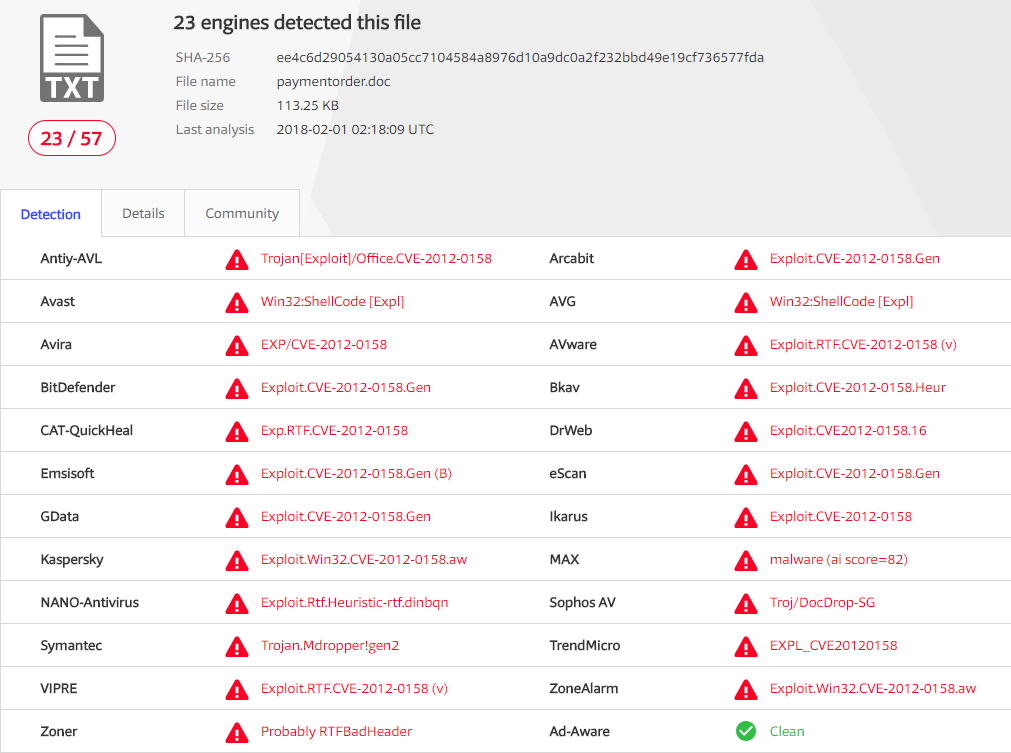Click the 23 / 57 detection score badge
1011x753 pixels.
coord(72,139)
